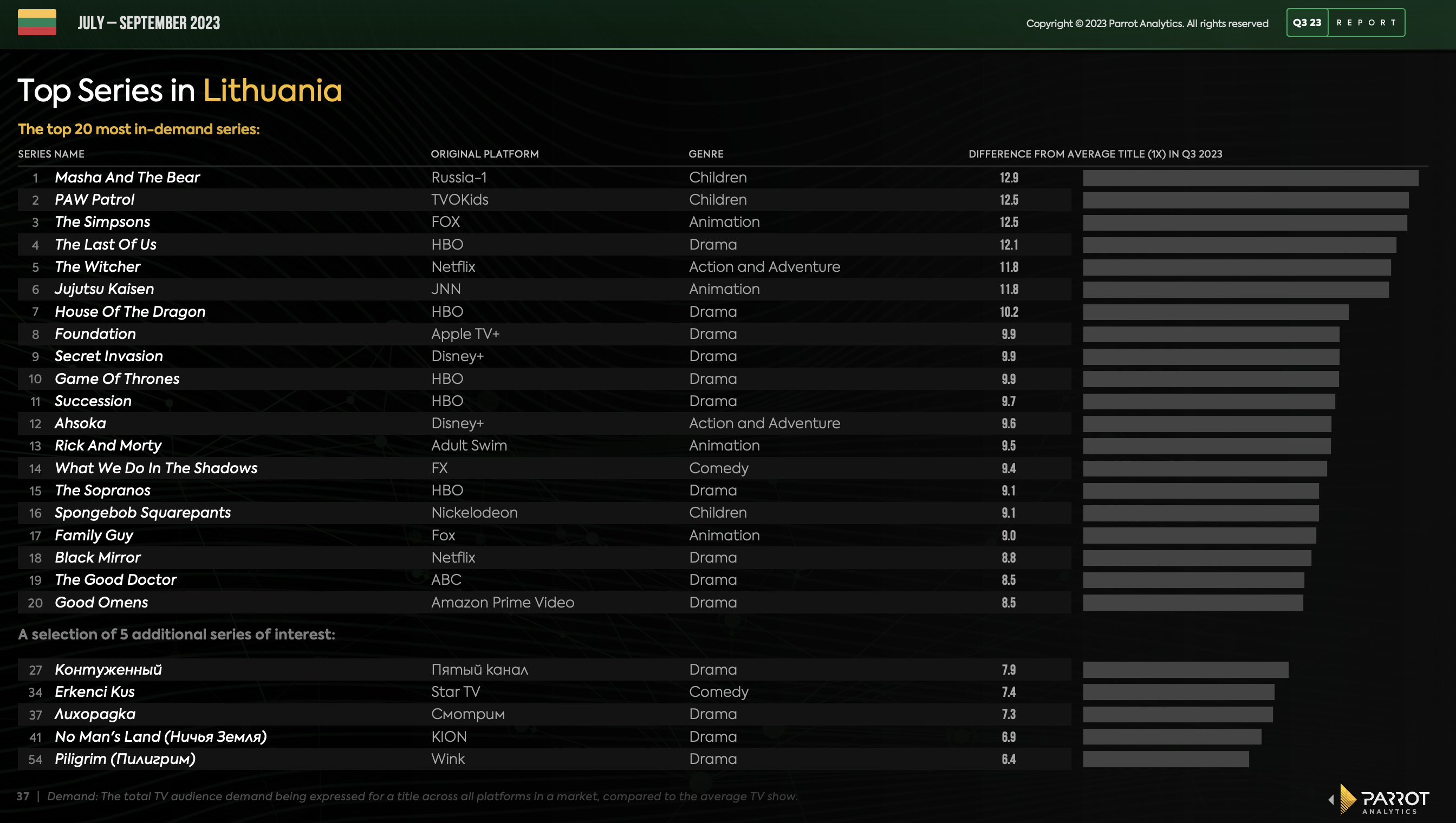Click the Piligrim demand bar

click(1166, 759)
